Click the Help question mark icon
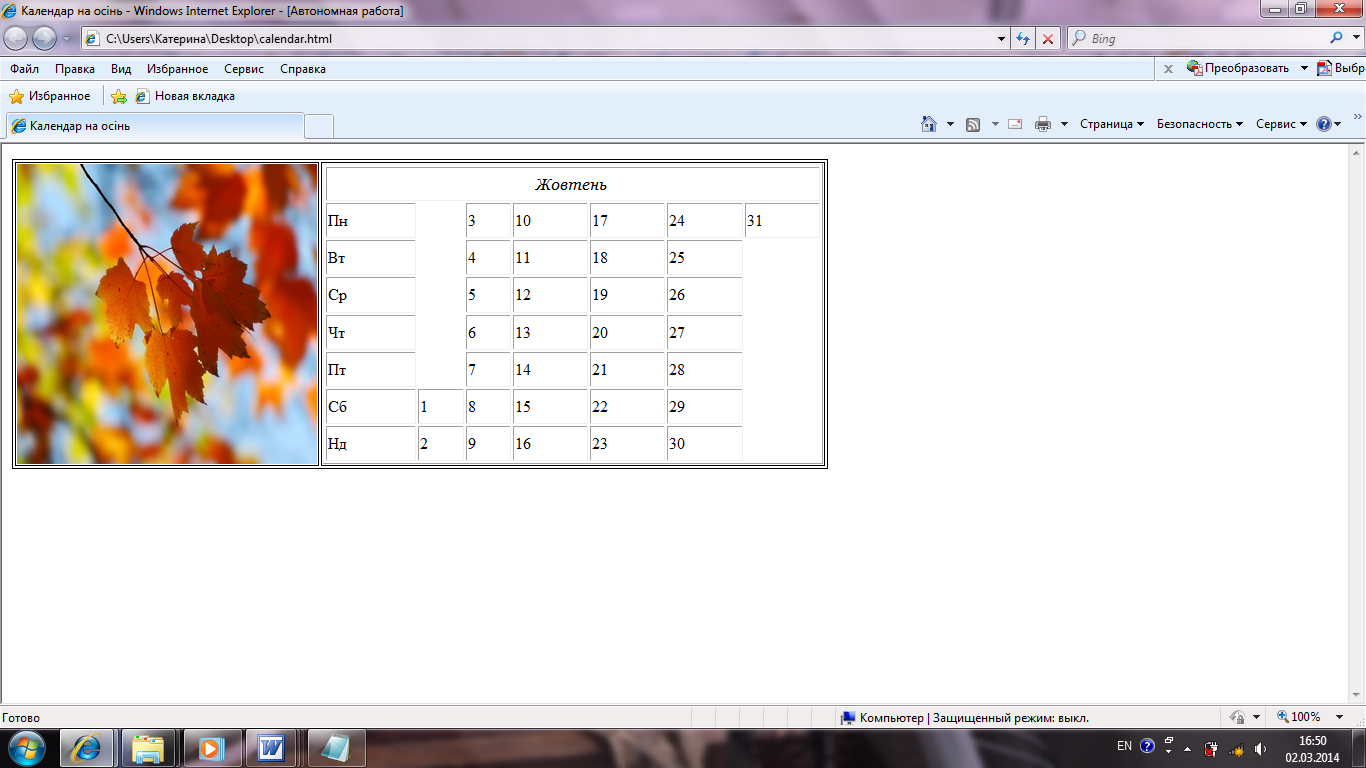Viewport: 1366px width, 768px height. coord(1324,124)
